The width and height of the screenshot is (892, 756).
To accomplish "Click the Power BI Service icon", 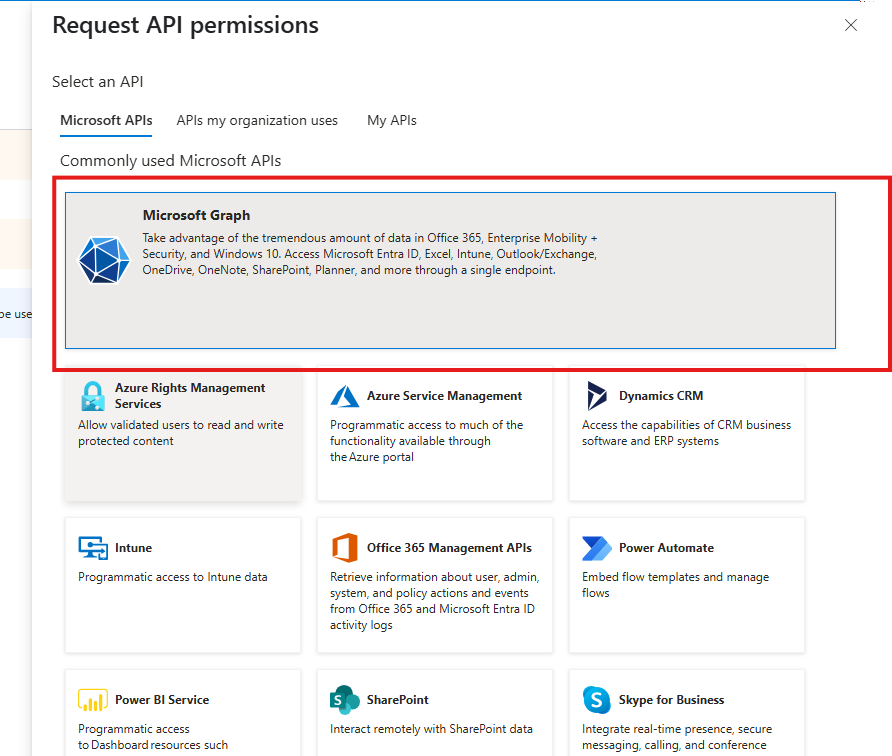I will coord(92,700).
